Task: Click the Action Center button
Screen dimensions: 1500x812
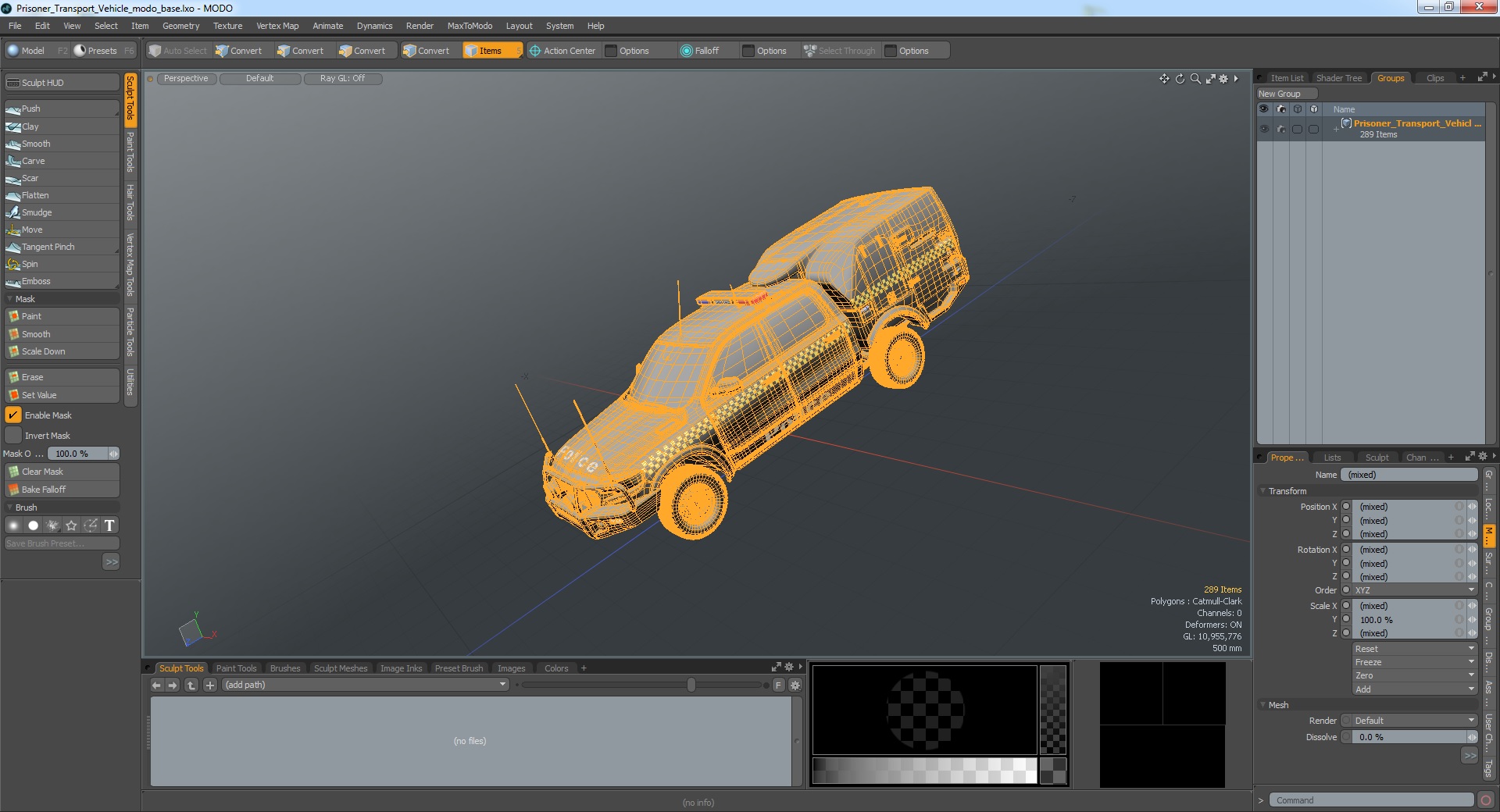Action: point(562,51)
